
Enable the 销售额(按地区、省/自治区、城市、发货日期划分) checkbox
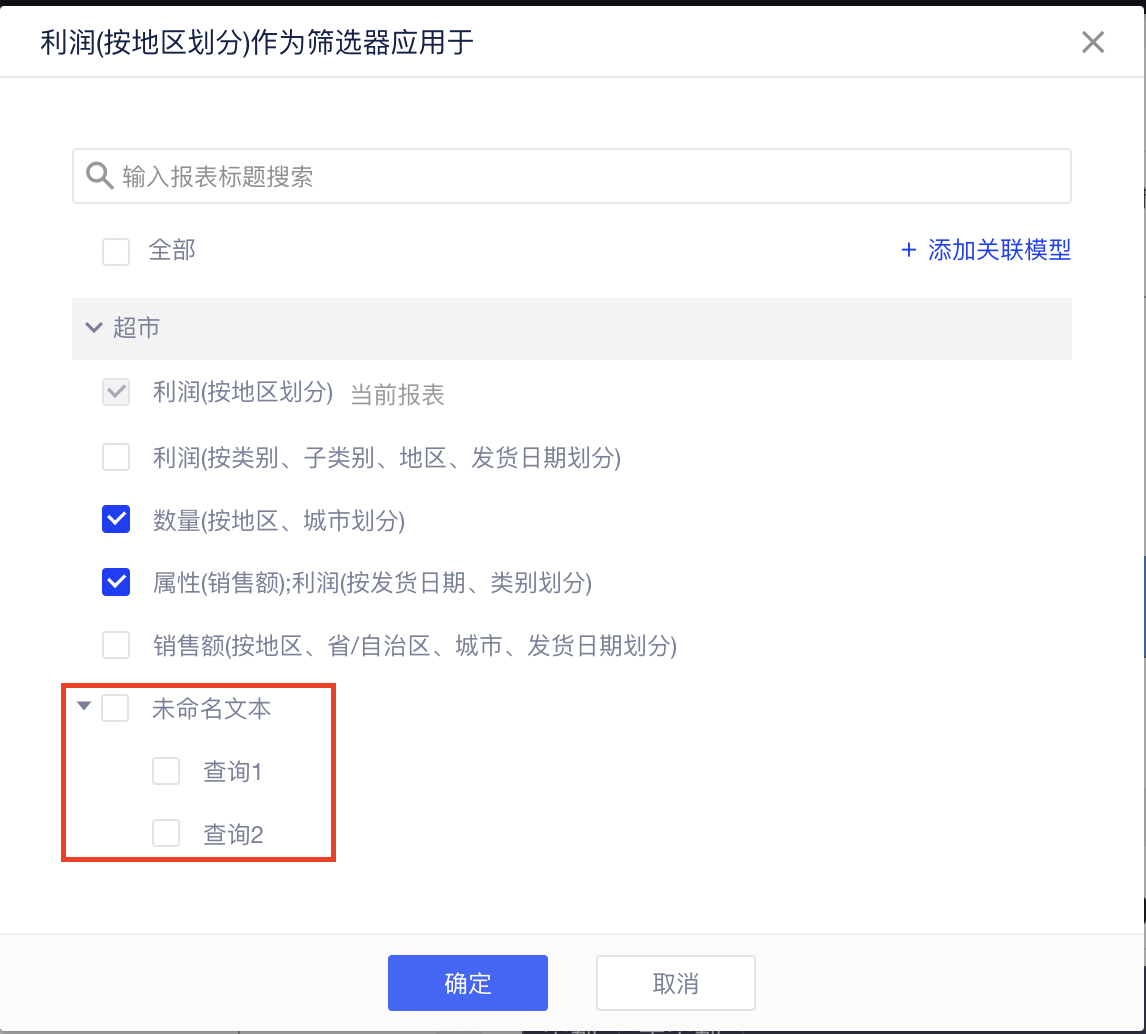(x=116, y=646)
